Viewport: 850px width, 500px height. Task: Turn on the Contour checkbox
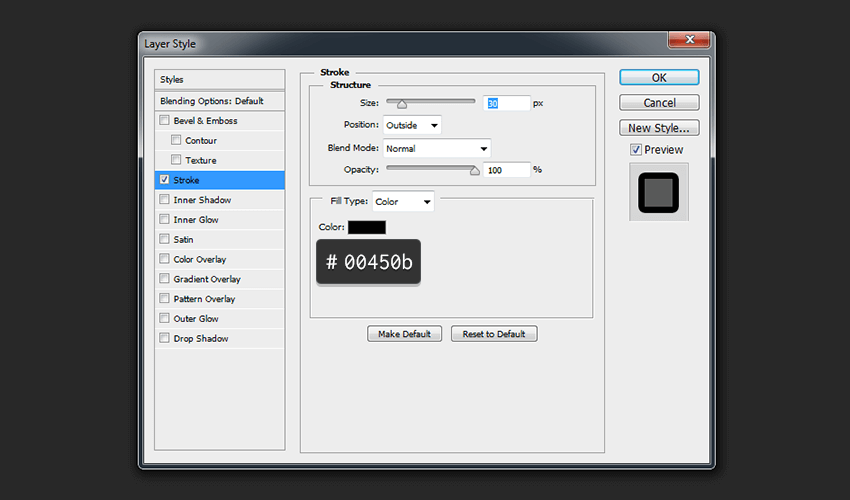point(176,141)
